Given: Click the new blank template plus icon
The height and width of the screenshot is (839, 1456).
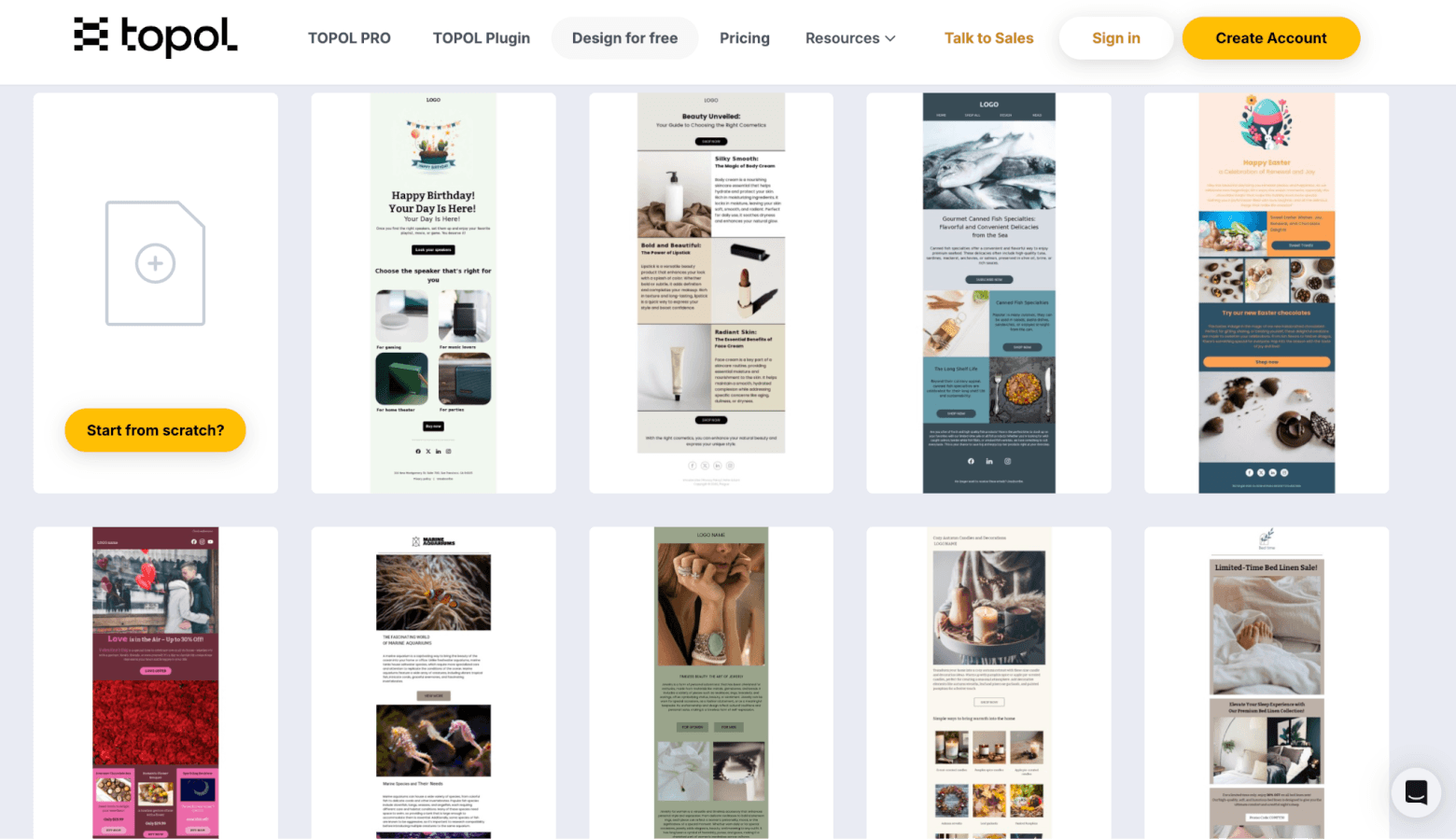Looking at the screenshot, I should pyautogui.click(x=155, y=263).
